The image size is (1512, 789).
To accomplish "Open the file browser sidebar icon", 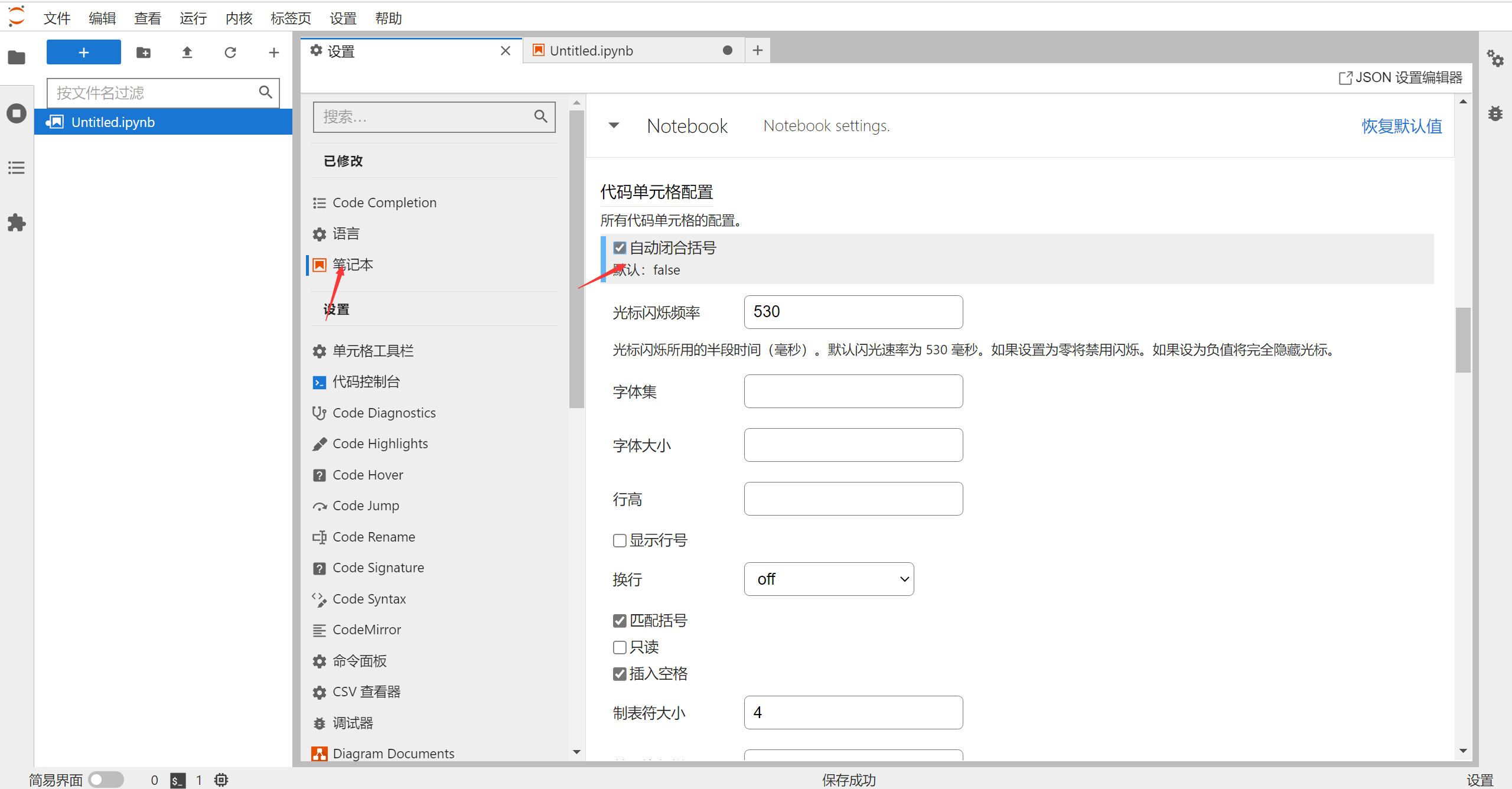I will click(17, 58).
